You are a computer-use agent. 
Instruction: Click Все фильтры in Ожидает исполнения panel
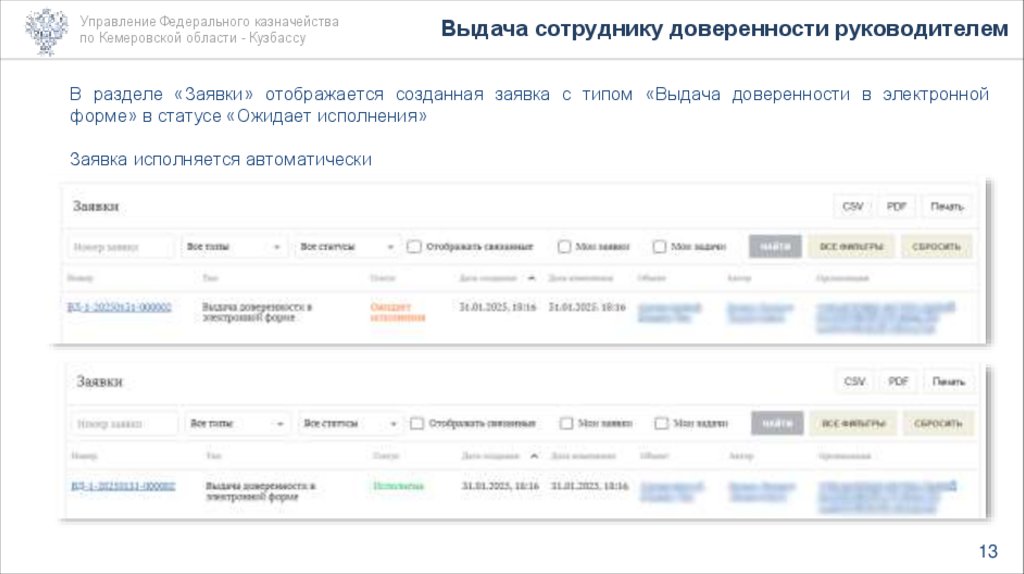point(852,247)
